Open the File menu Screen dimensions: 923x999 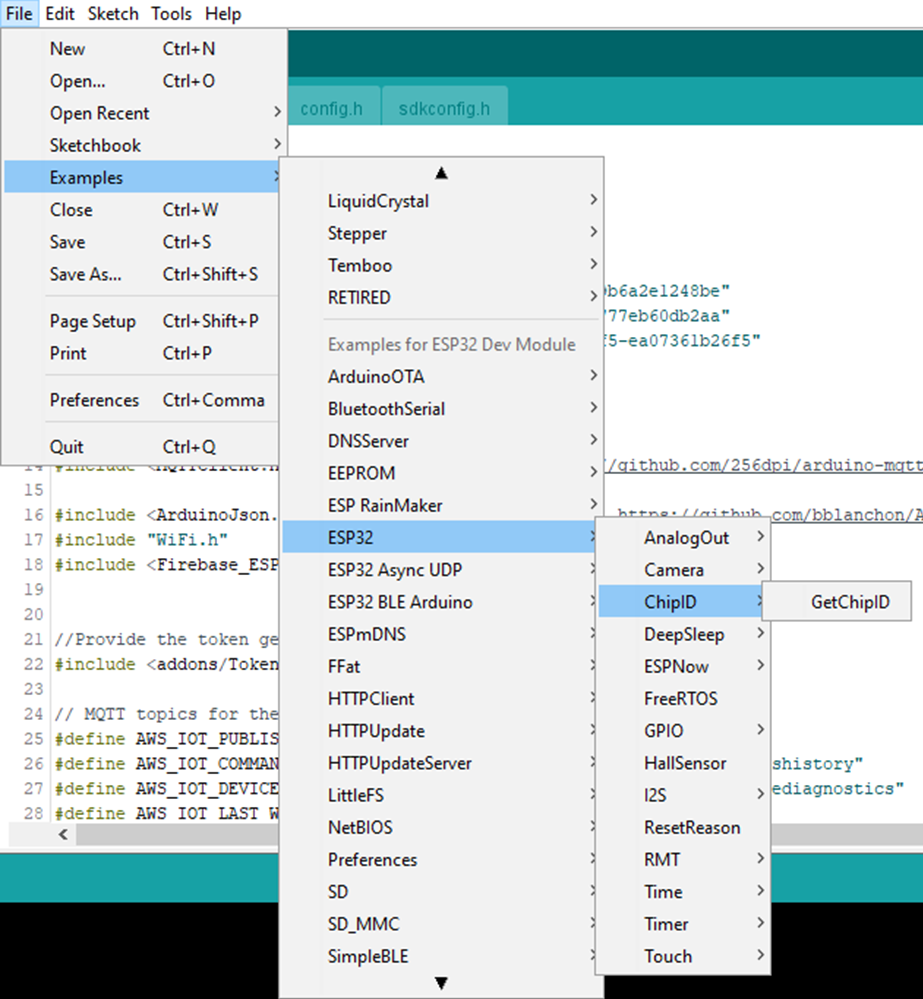click(19, 13)
